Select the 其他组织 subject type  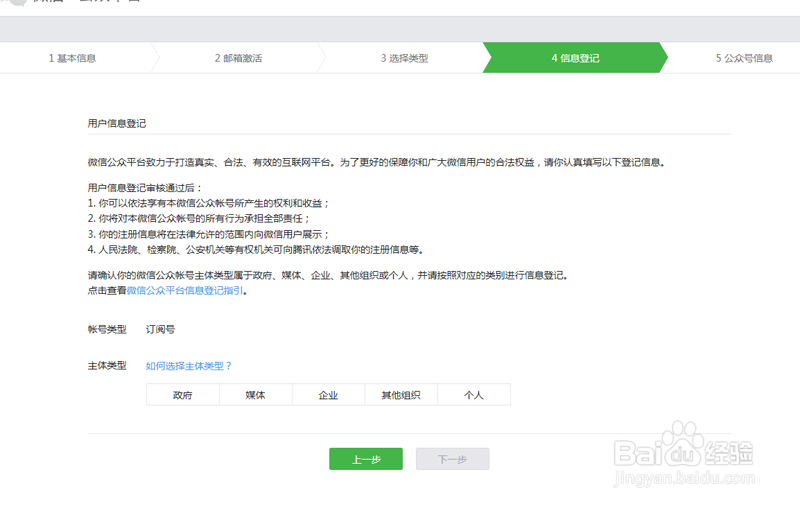pyautogui.click(x=401, y=395)
